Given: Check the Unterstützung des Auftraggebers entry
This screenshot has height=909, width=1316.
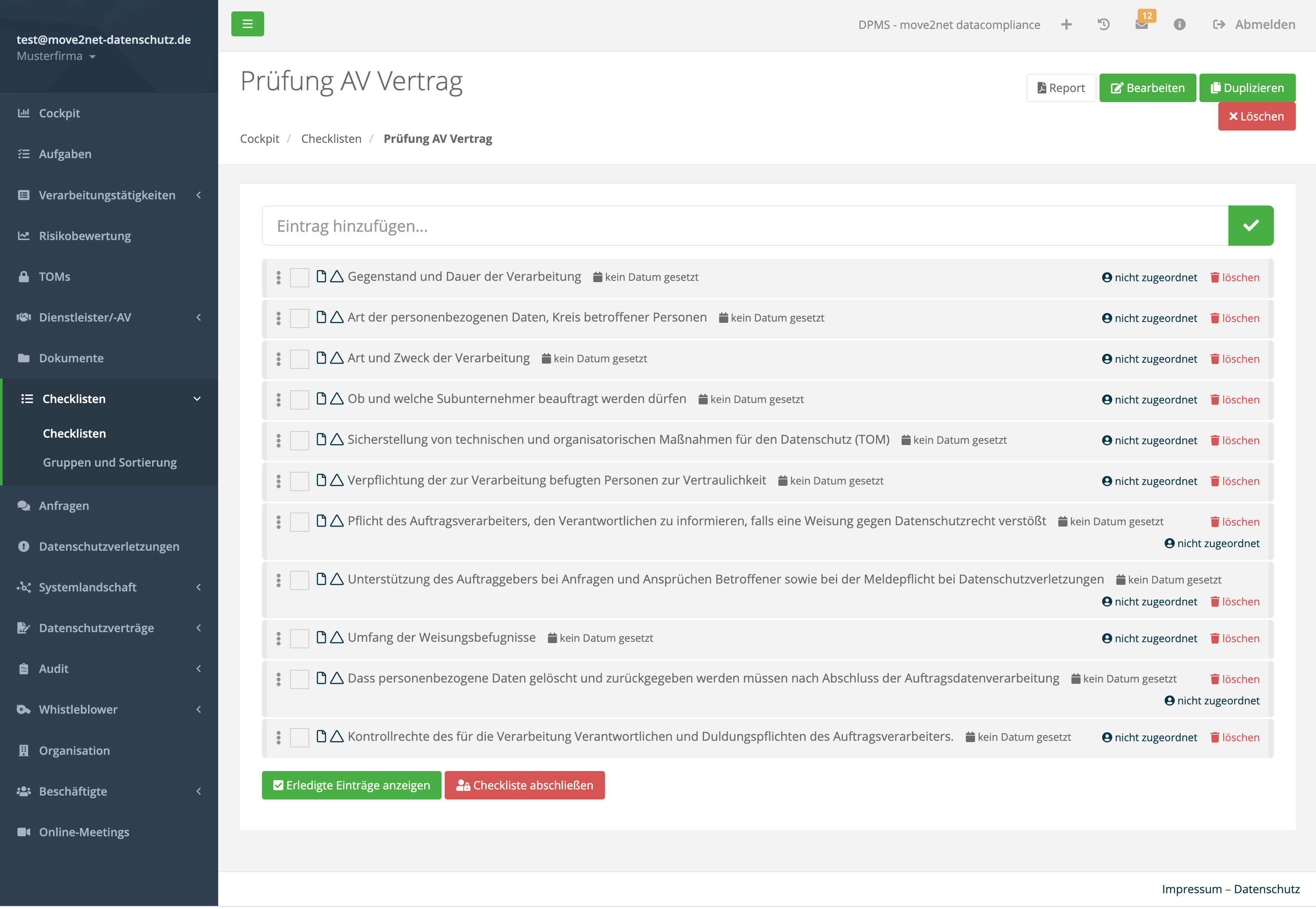Looking at the screenshot, I should [300, 580].
